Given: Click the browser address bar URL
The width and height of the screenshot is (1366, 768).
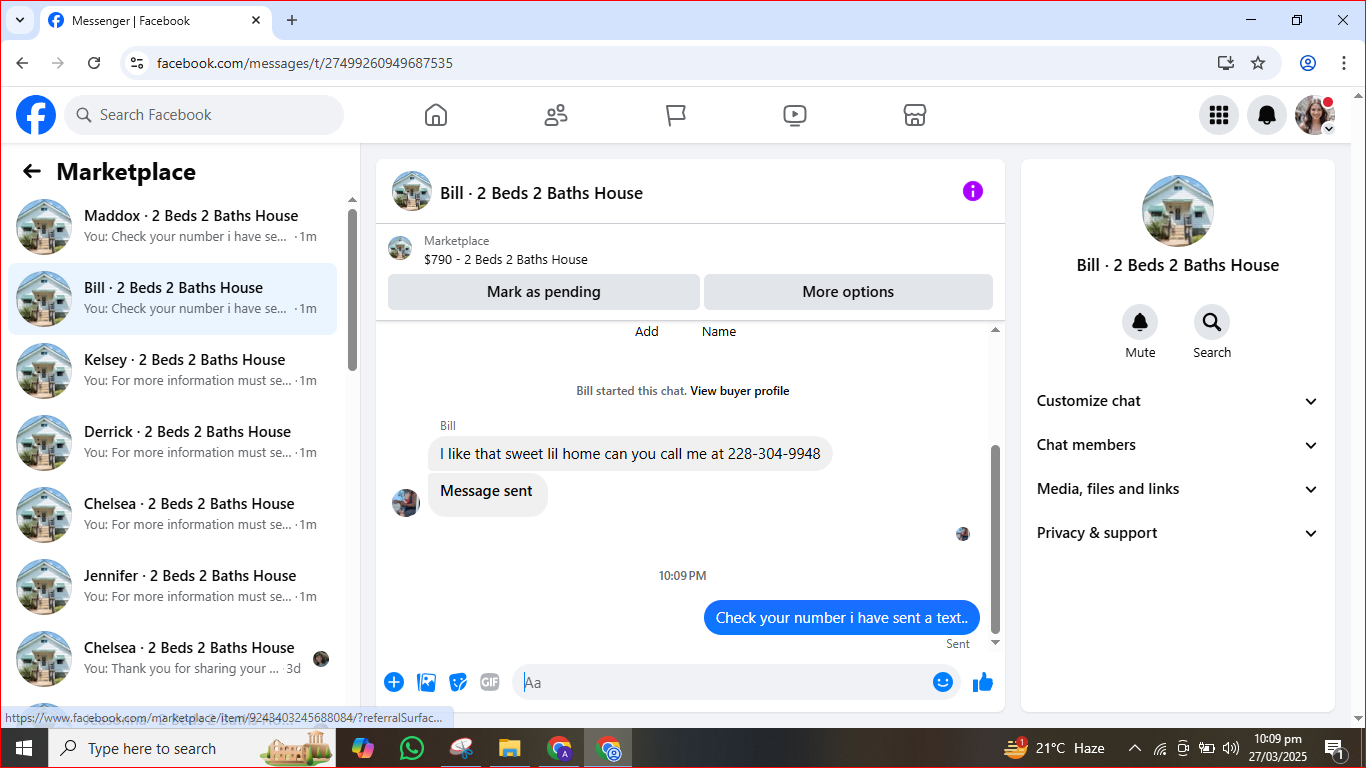Looking at the screenshot, I should point(305,63).
